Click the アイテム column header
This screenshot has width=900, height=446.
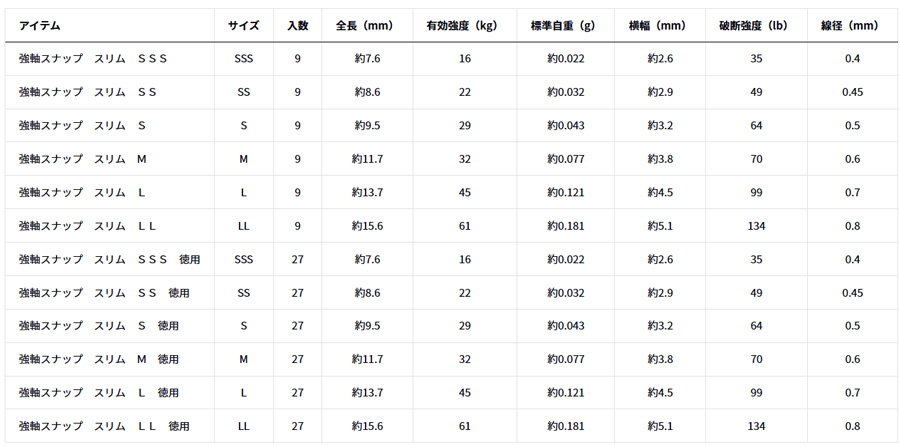pos(40,26)
